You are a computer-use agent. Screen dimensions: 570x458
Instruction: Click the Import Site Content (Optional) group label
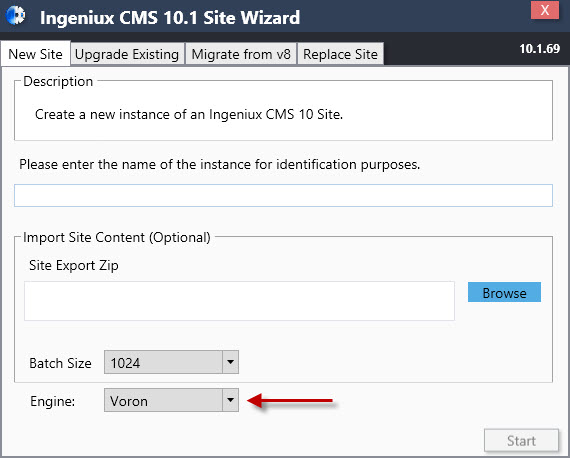point(117,237)
